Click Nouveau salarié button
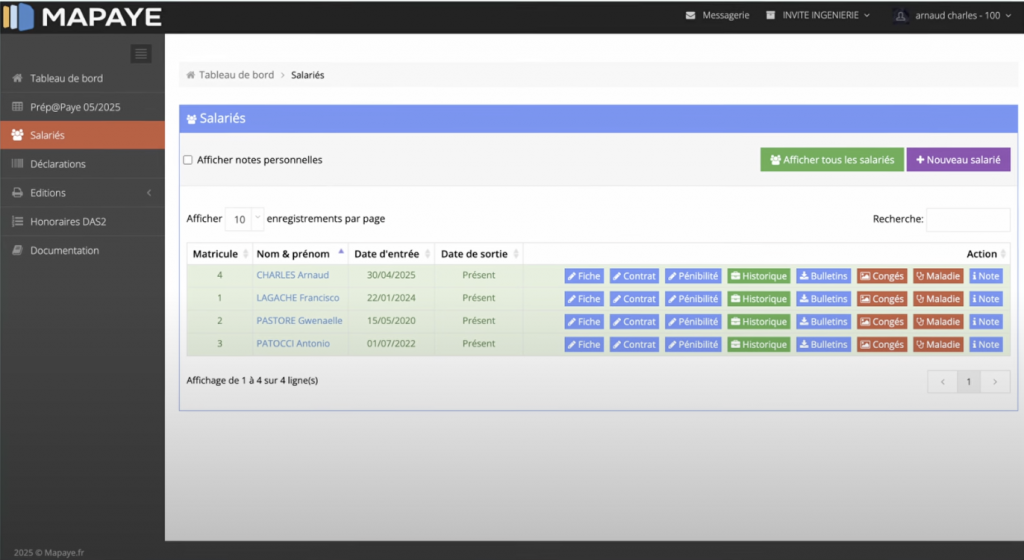The width and height of the screenshot is (1024, 560). 958,160
